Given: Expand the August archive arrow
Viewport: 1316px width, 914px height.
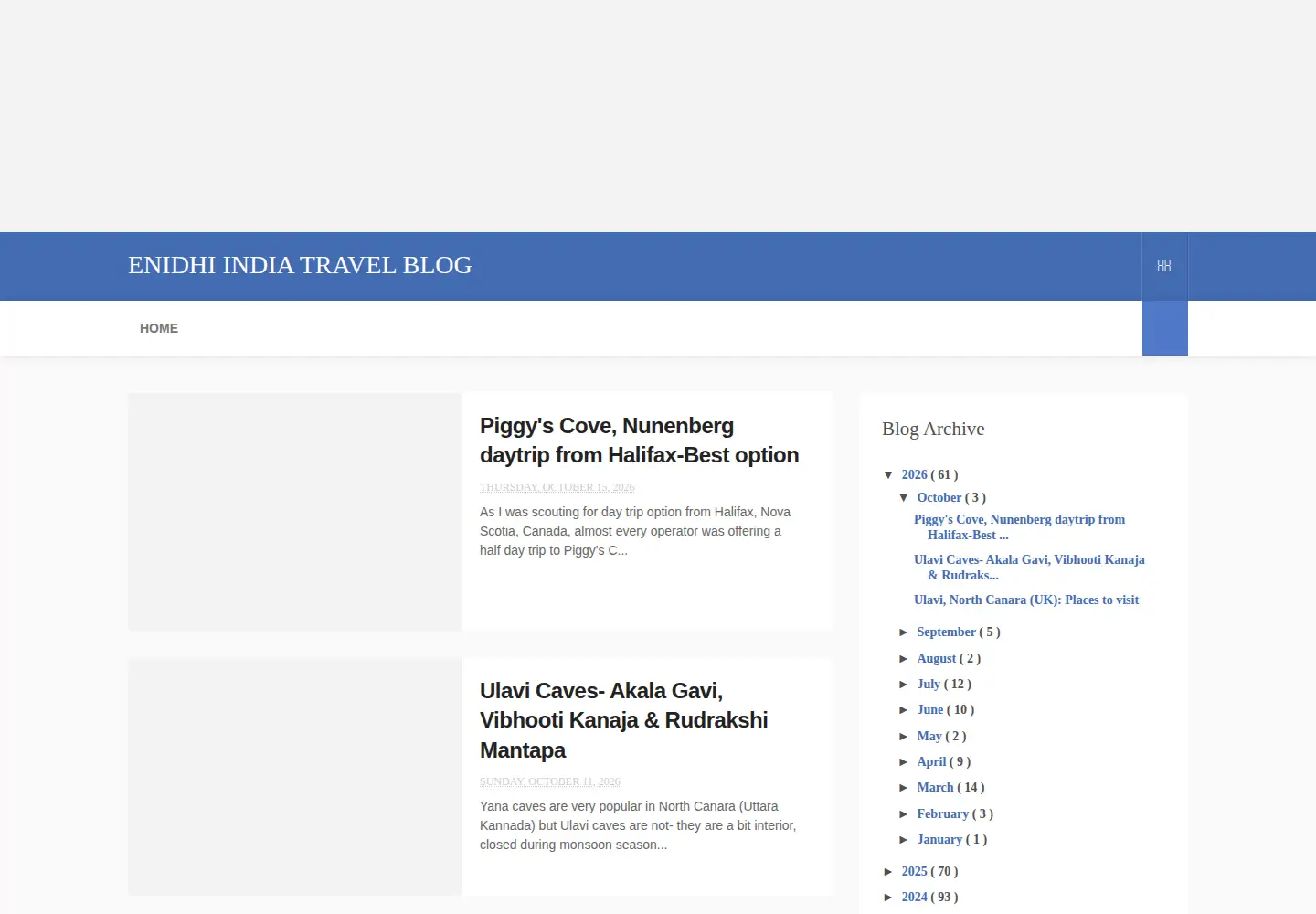Looking at the screenshot, I should [904, 658].
